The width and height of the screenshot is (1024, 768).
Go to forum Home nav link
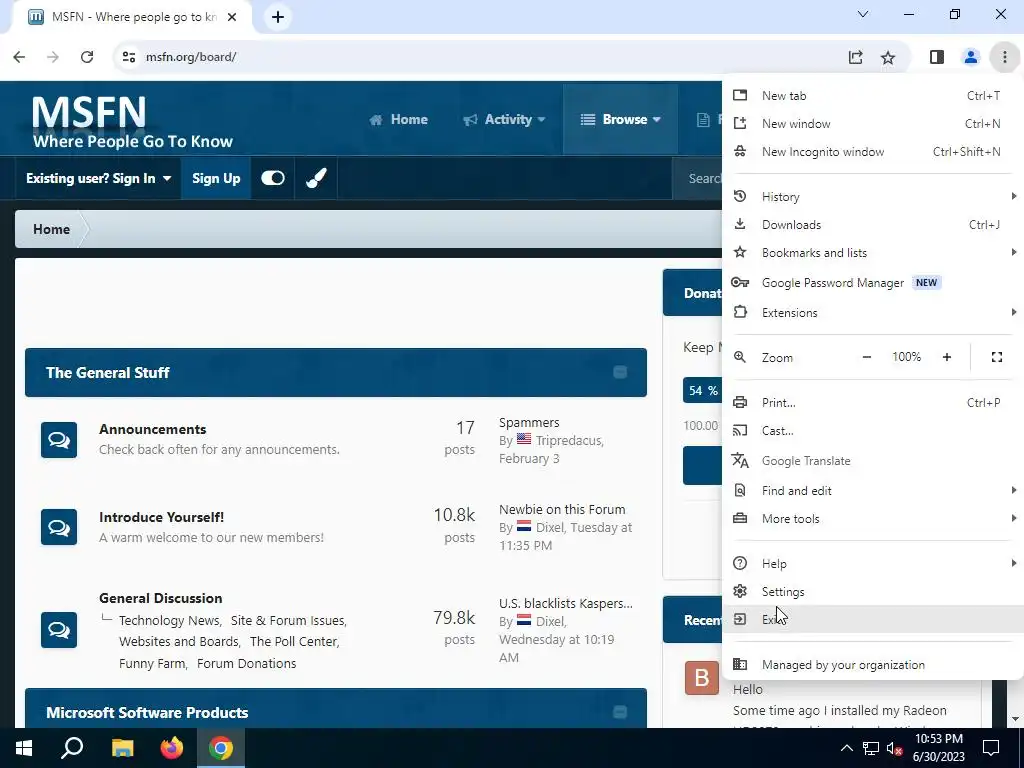(398, 120)
